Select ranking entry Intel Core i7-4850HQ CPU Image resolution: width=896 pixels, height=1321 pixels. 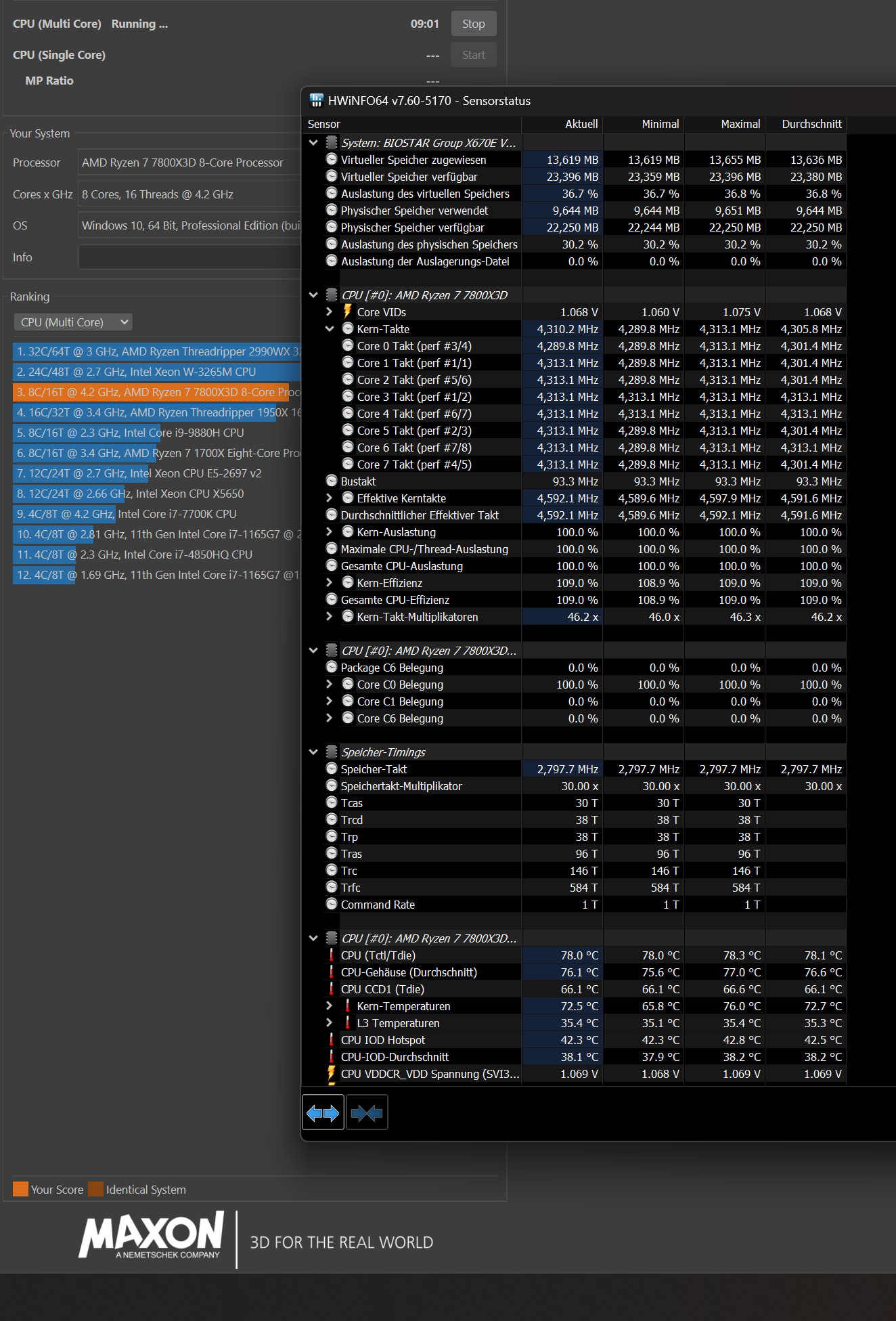tap(157, 555)
